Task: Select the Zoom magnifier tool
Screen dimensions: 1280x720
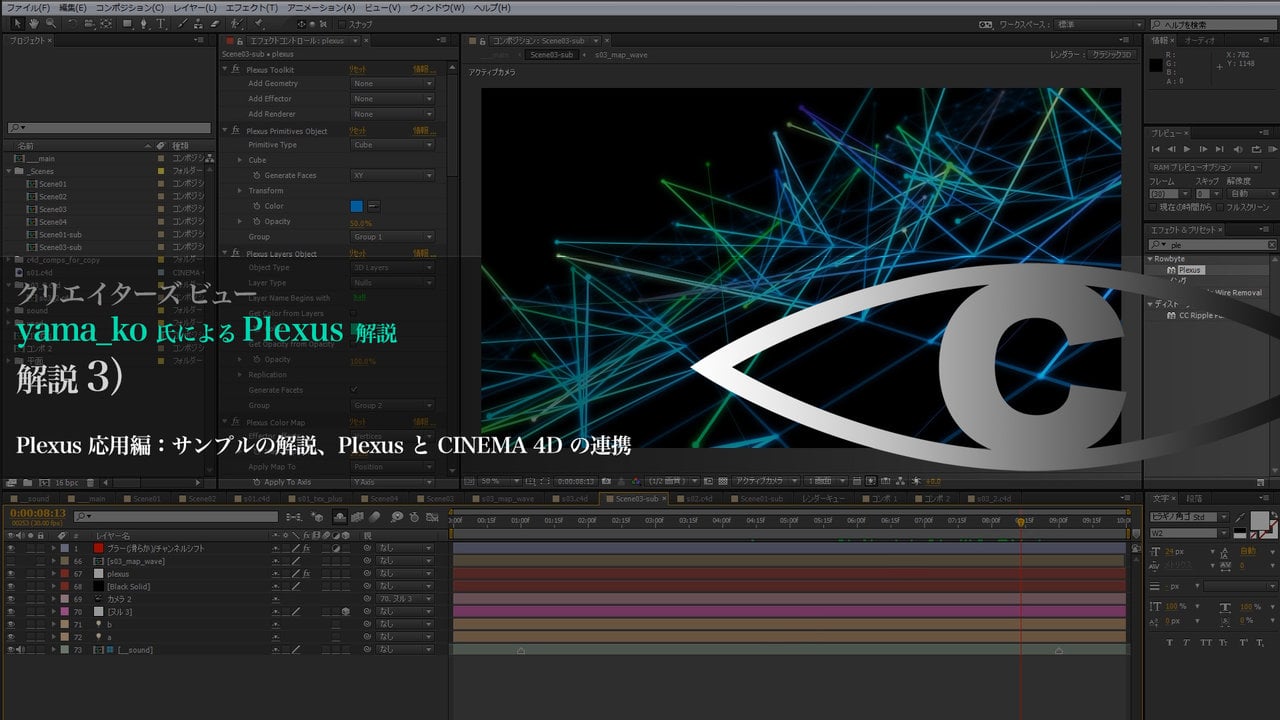Action: coord(51,23)
